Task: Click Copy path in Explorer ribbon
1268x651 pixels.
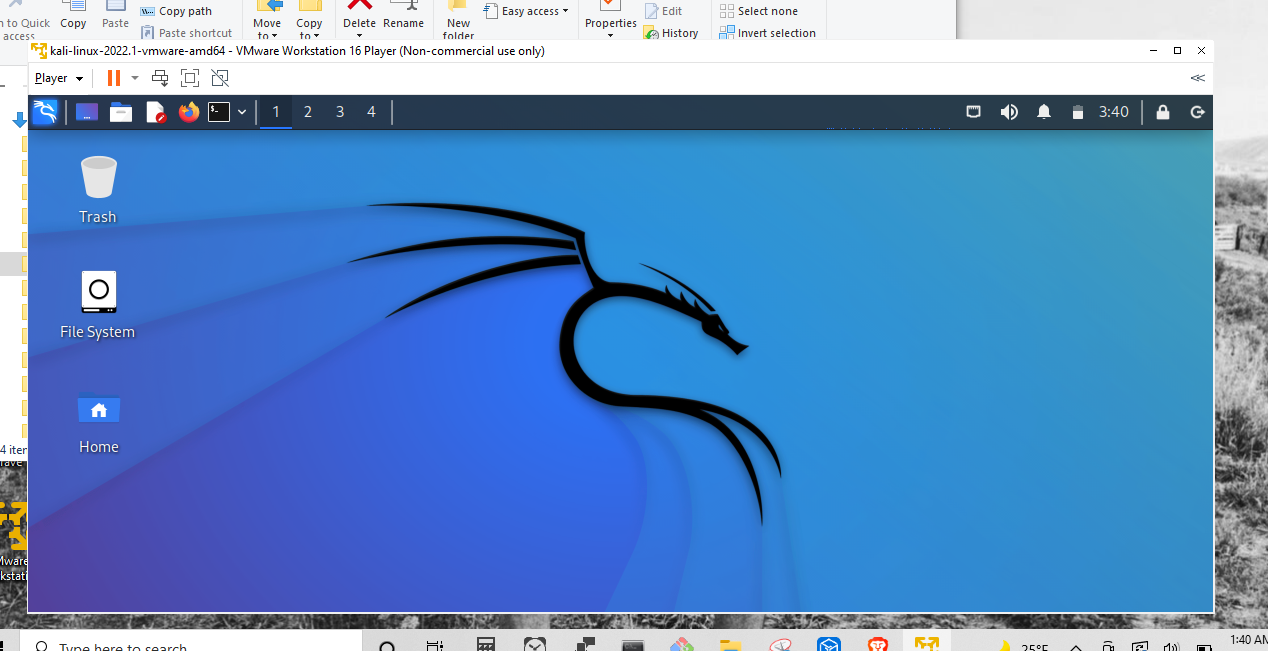Action: (x=176, y=11)
